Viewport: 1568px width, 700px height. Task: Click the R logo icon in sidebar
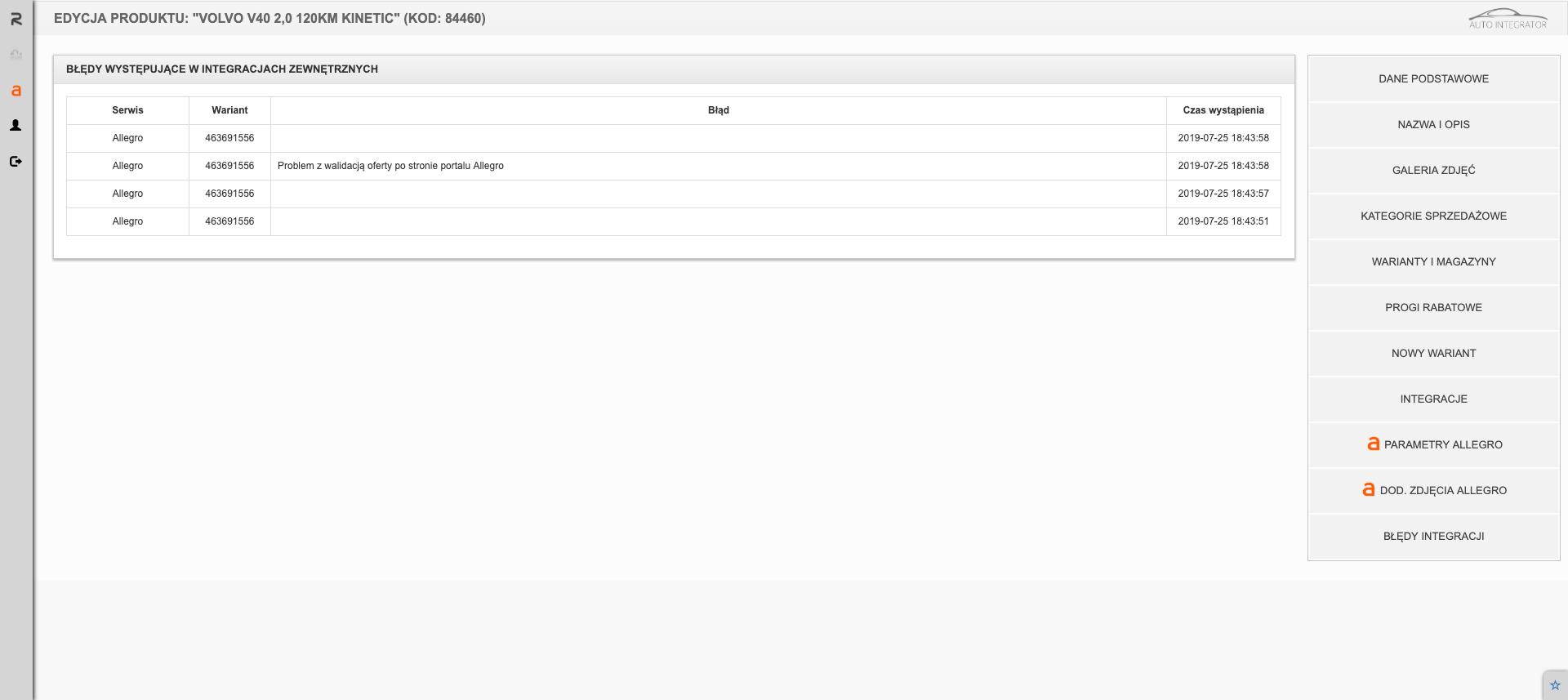[x=16, y=19]
